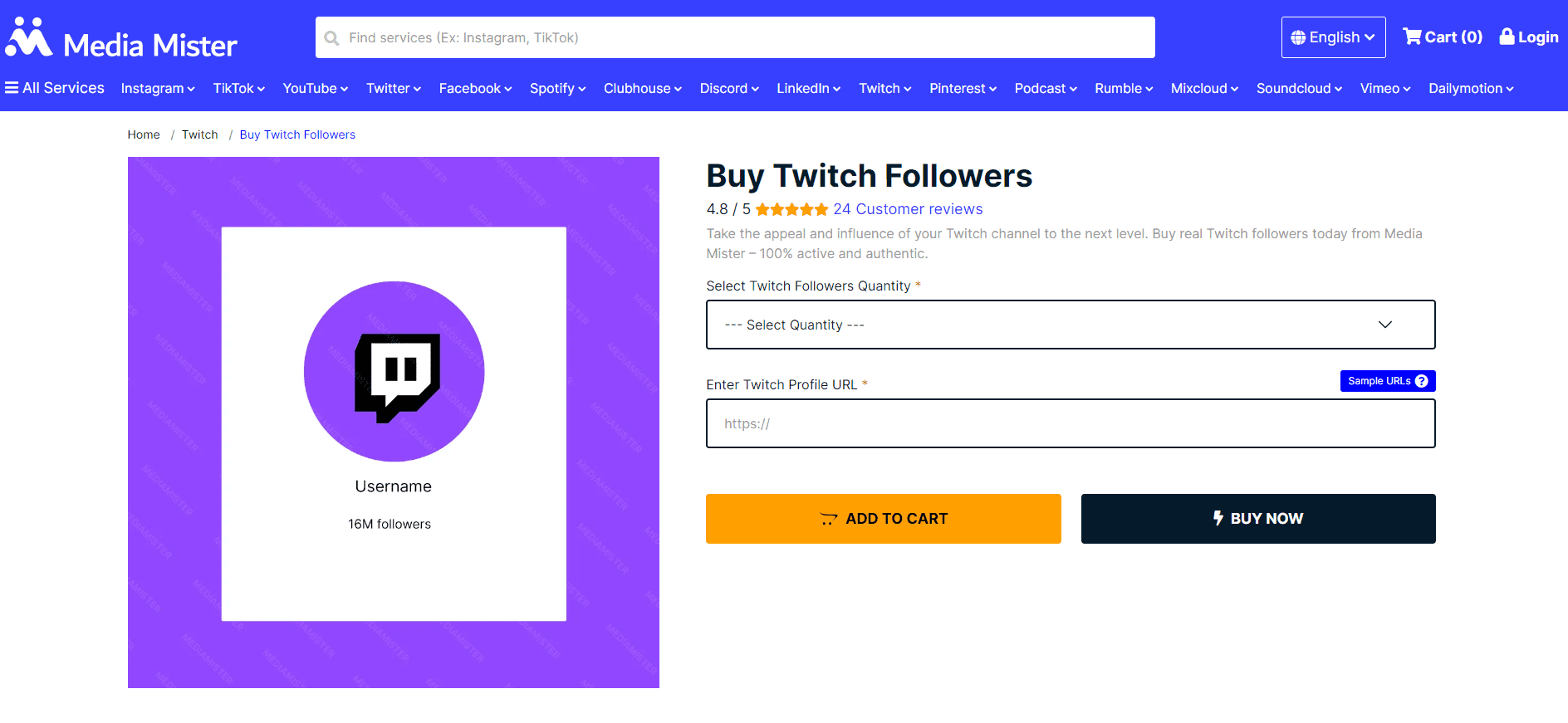Click the Sample URLs help icon
The height and width of the screenshot is (723, 1568).
1421,381
